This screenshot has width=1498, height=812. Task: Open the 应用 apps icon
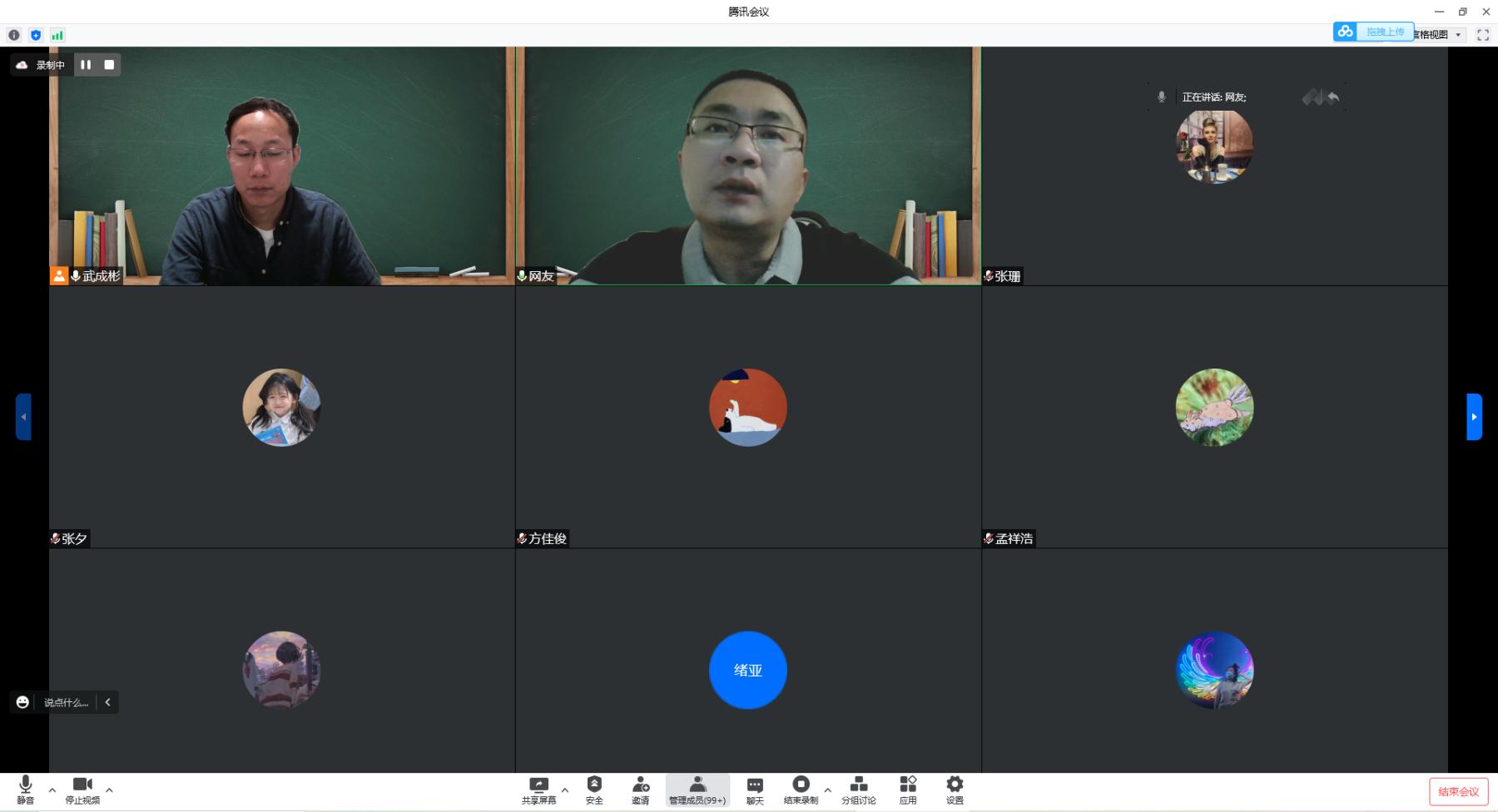(x=907, y=790)
